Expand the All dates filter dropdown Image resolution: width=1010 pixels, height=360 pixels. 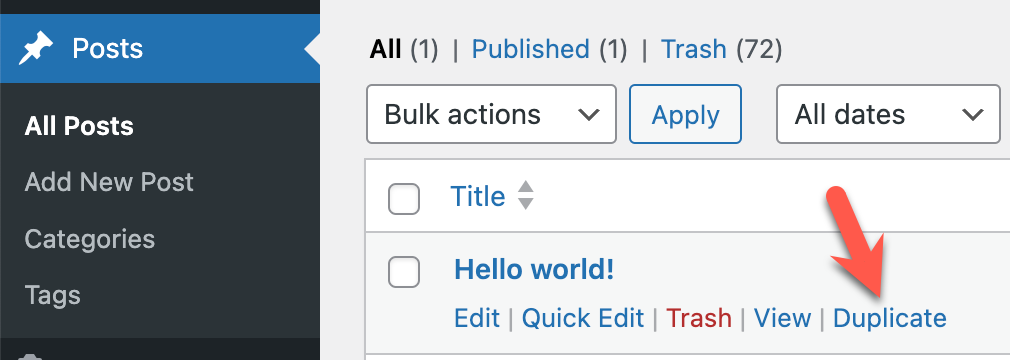tap(888, 114)
